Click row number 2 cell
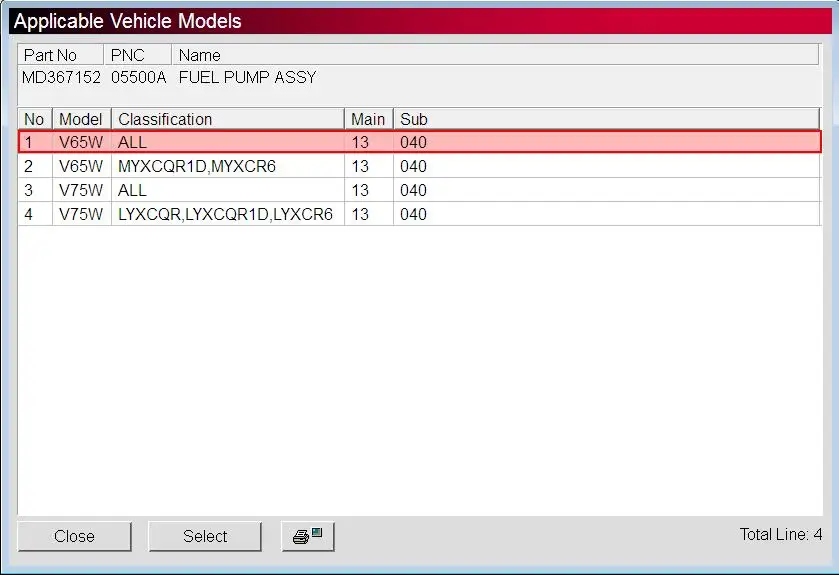Screen dimensions: 839x575 coord(35,166)
